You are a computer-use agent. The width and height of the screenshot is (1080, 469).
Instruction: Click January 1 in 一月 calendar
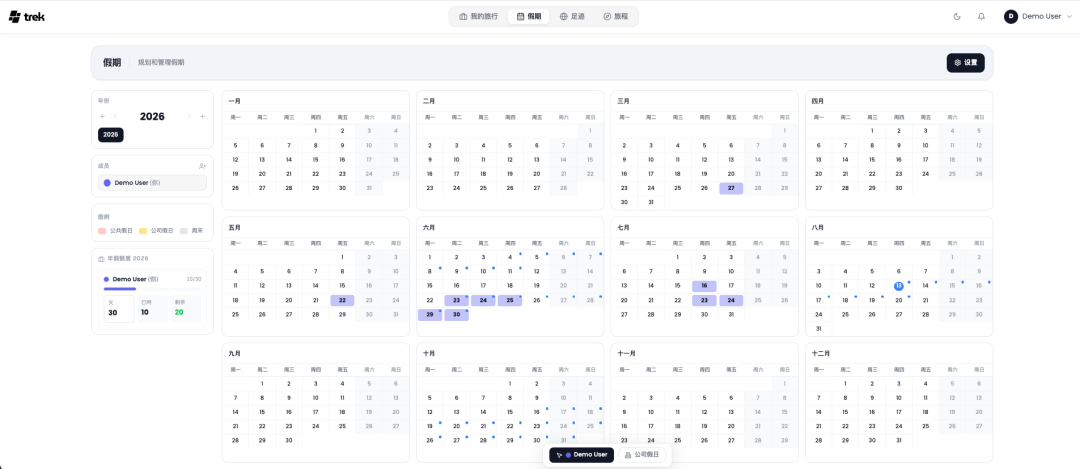[315, 131]
